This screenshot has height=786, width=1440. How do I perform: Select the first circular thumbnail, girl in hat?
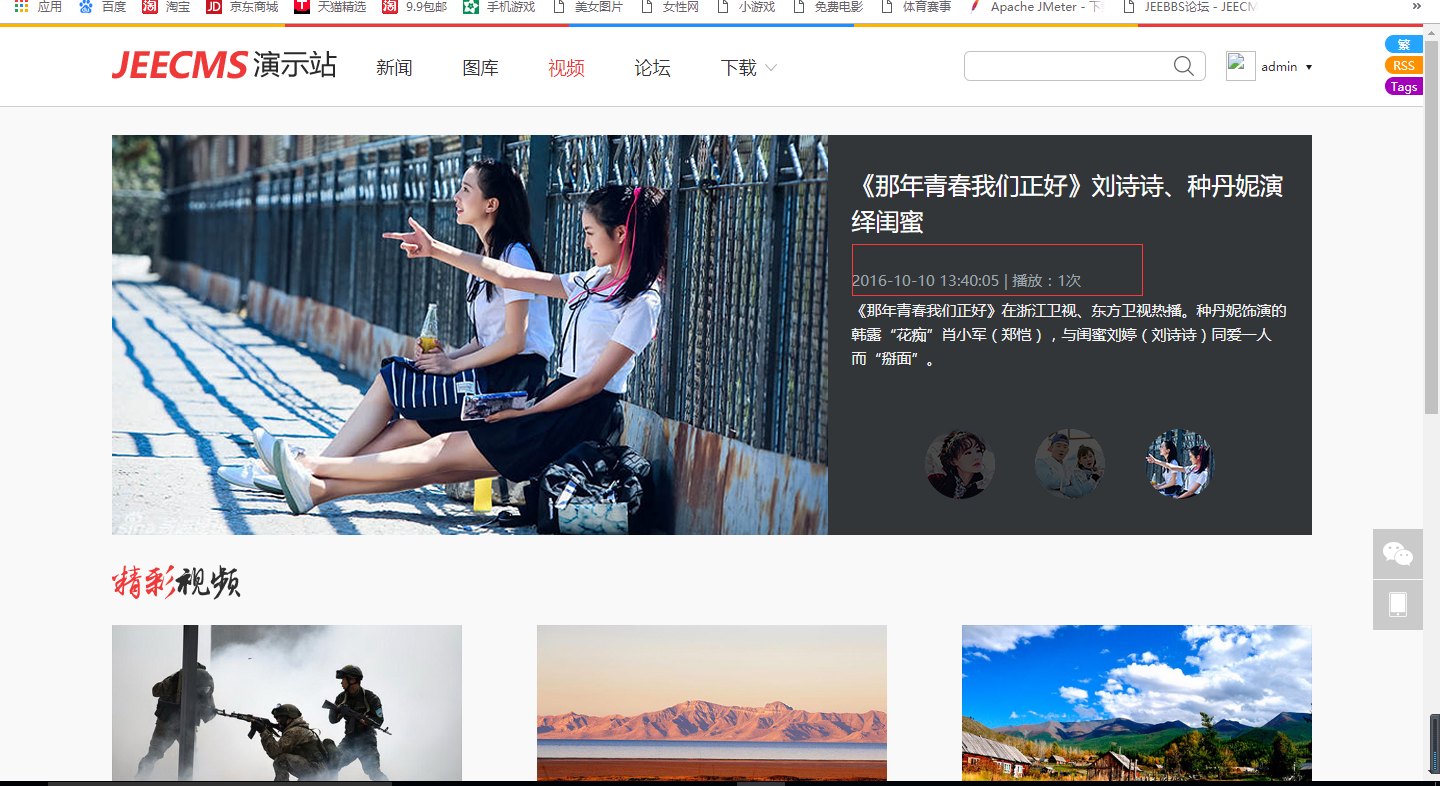pyautogui.click(x=960, y=464)
